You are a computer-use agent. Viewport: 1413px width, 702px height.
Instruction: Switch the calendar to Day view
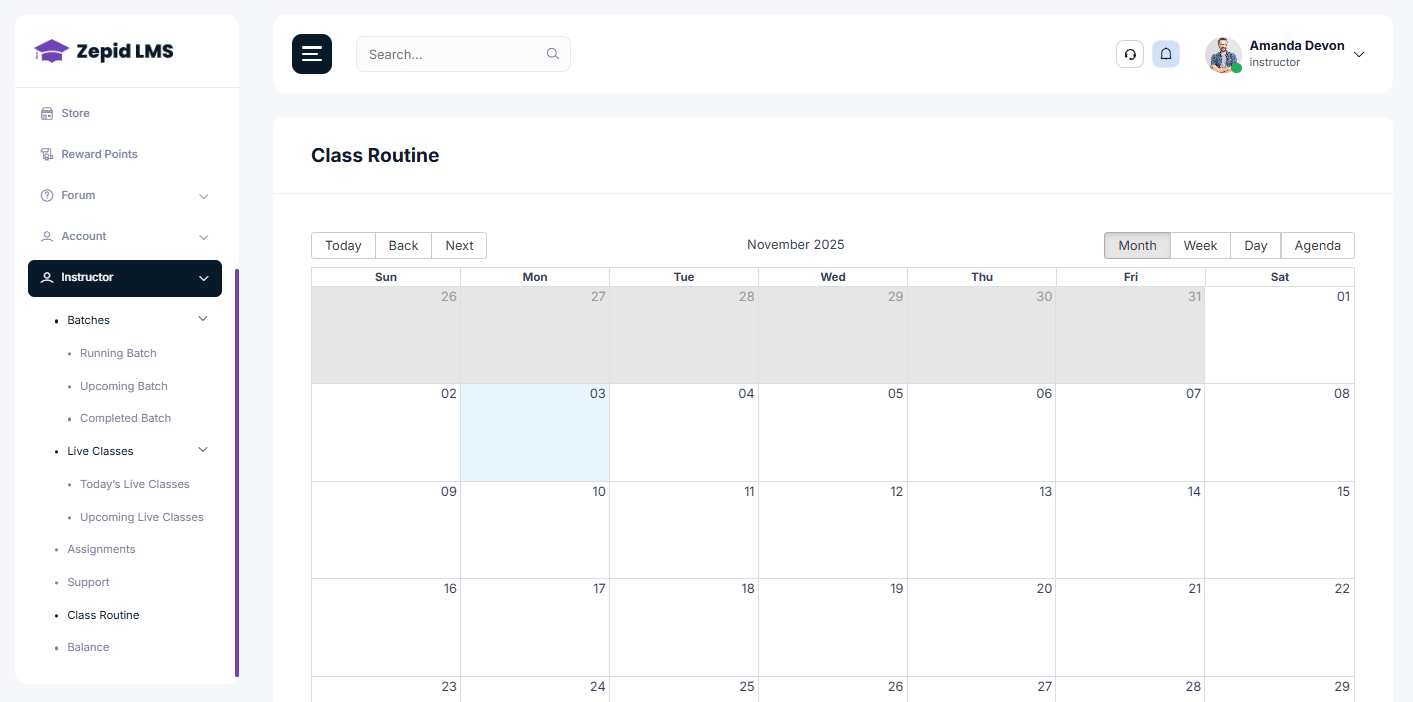tap(1255, 245)
